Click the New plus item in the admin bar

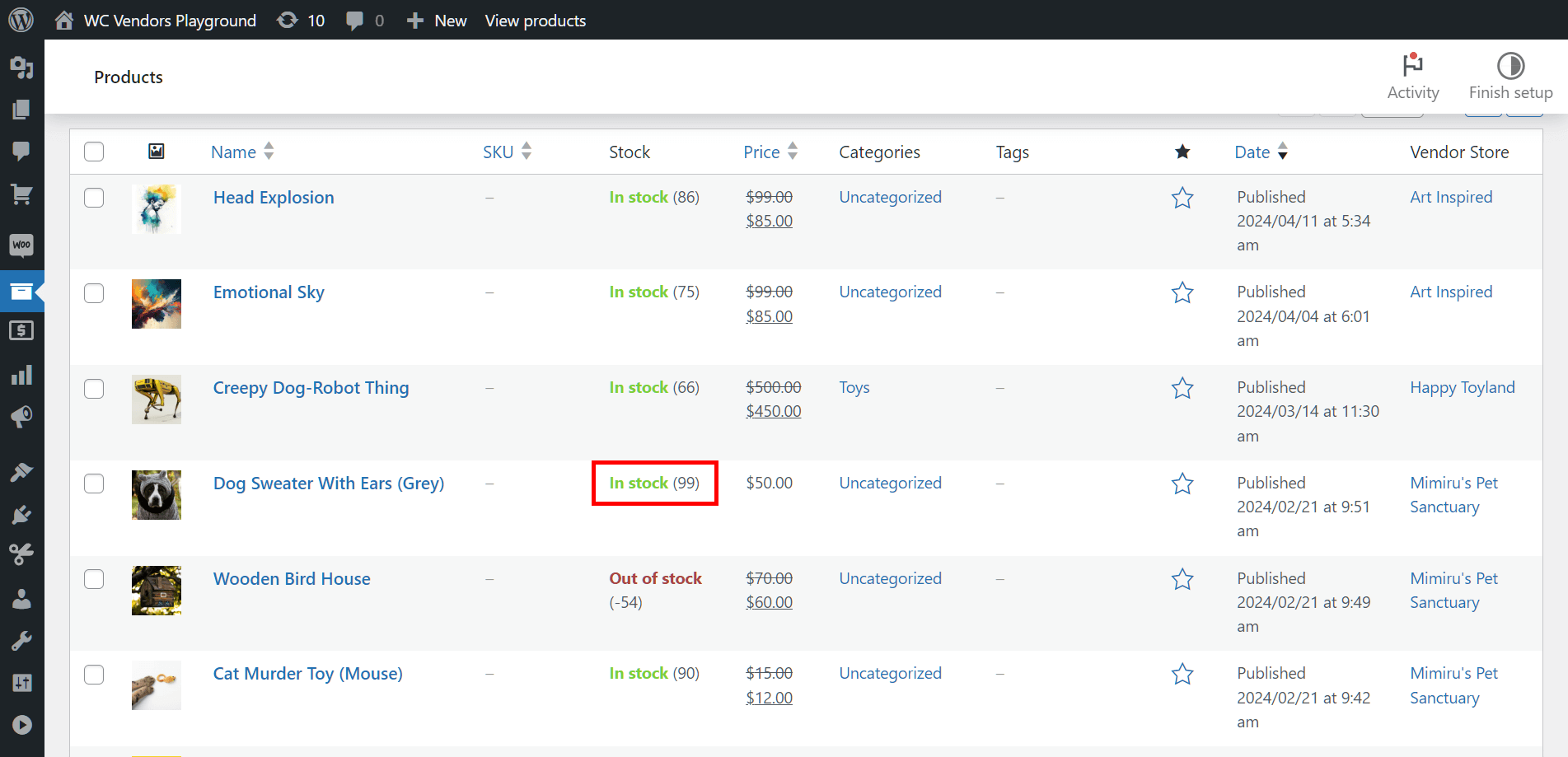pyautogui.click(x=437, y=20)
